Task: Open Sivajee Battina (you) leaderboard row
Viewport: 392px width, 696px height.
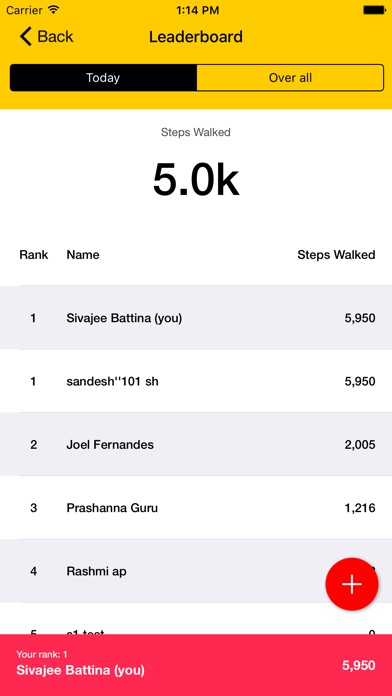Action: [196, 318]
